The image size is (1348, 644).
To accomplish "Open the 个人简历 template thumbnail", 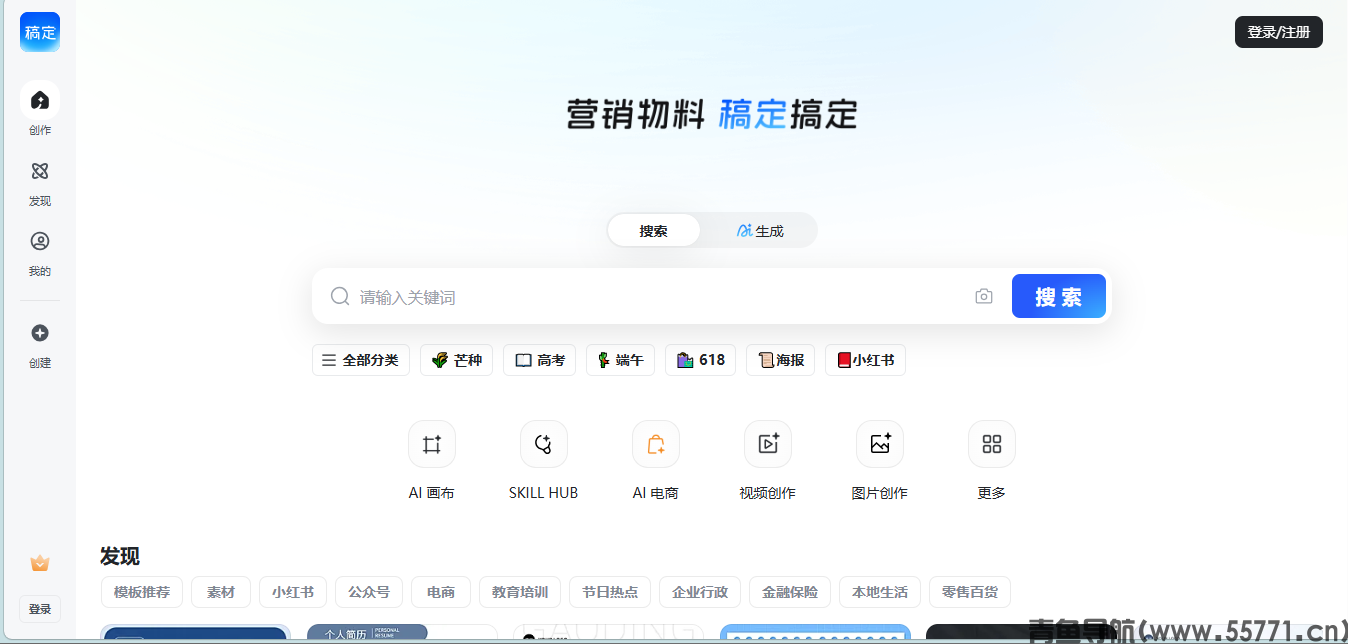I will click(x=402, y=633).
